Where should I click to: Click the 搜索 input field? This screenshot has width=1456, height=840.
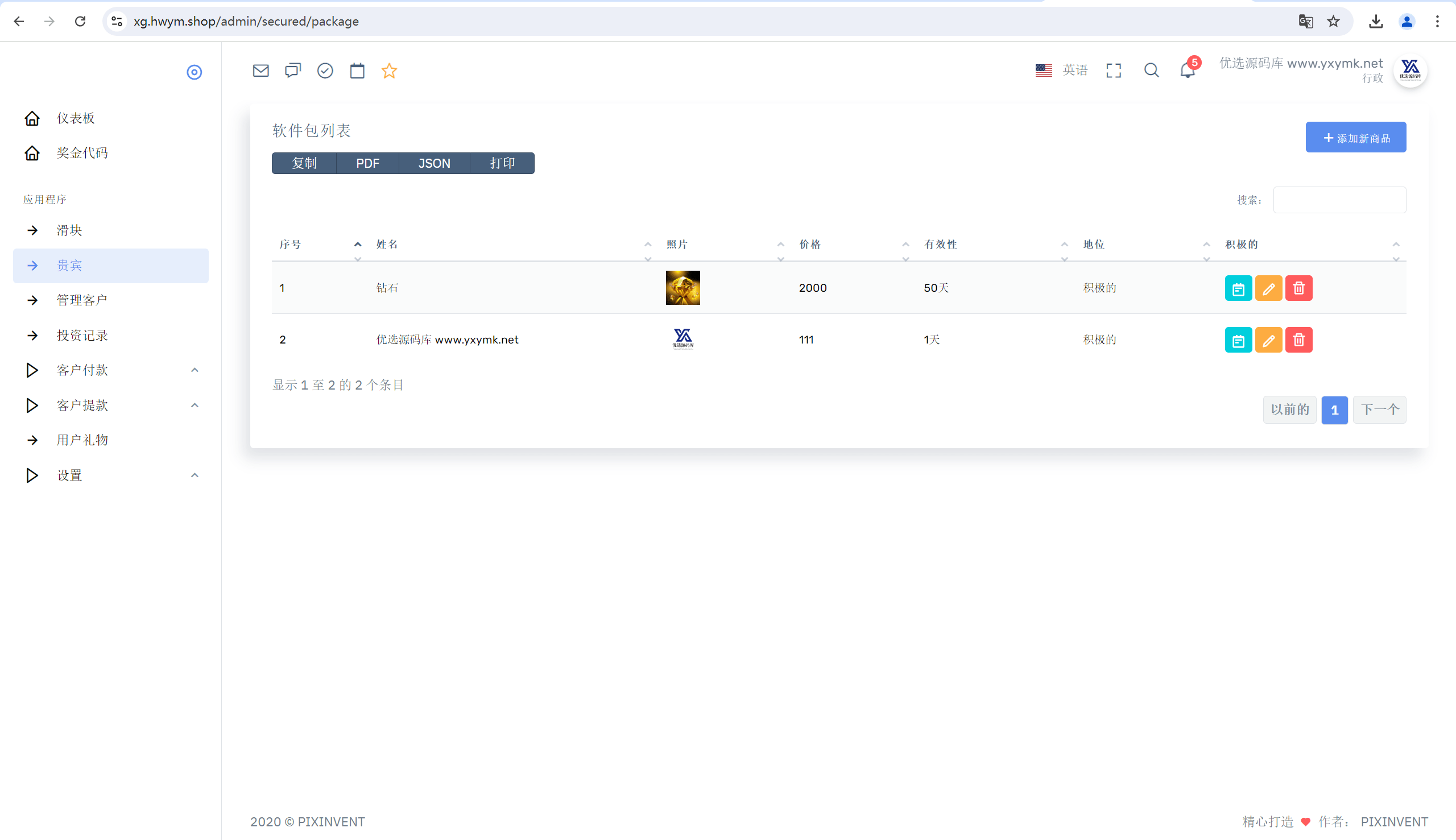point(1339,200)
